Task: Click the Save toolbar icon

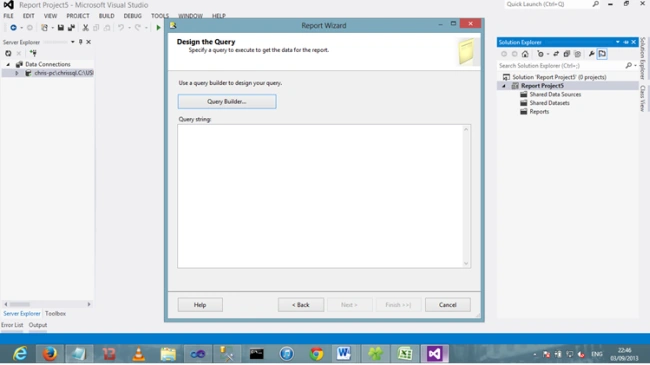Action: (x=61, y=28)
